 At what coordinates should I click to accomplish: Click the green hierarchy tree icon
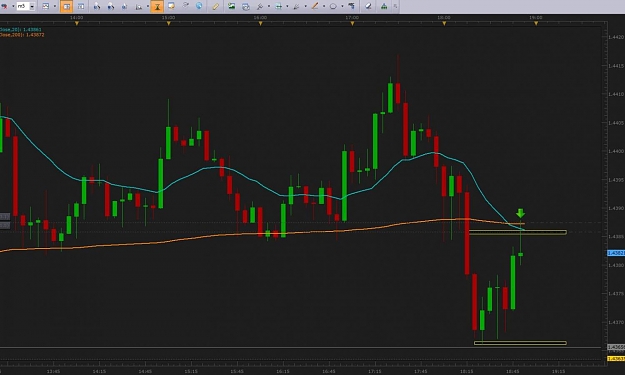(384, 6)
